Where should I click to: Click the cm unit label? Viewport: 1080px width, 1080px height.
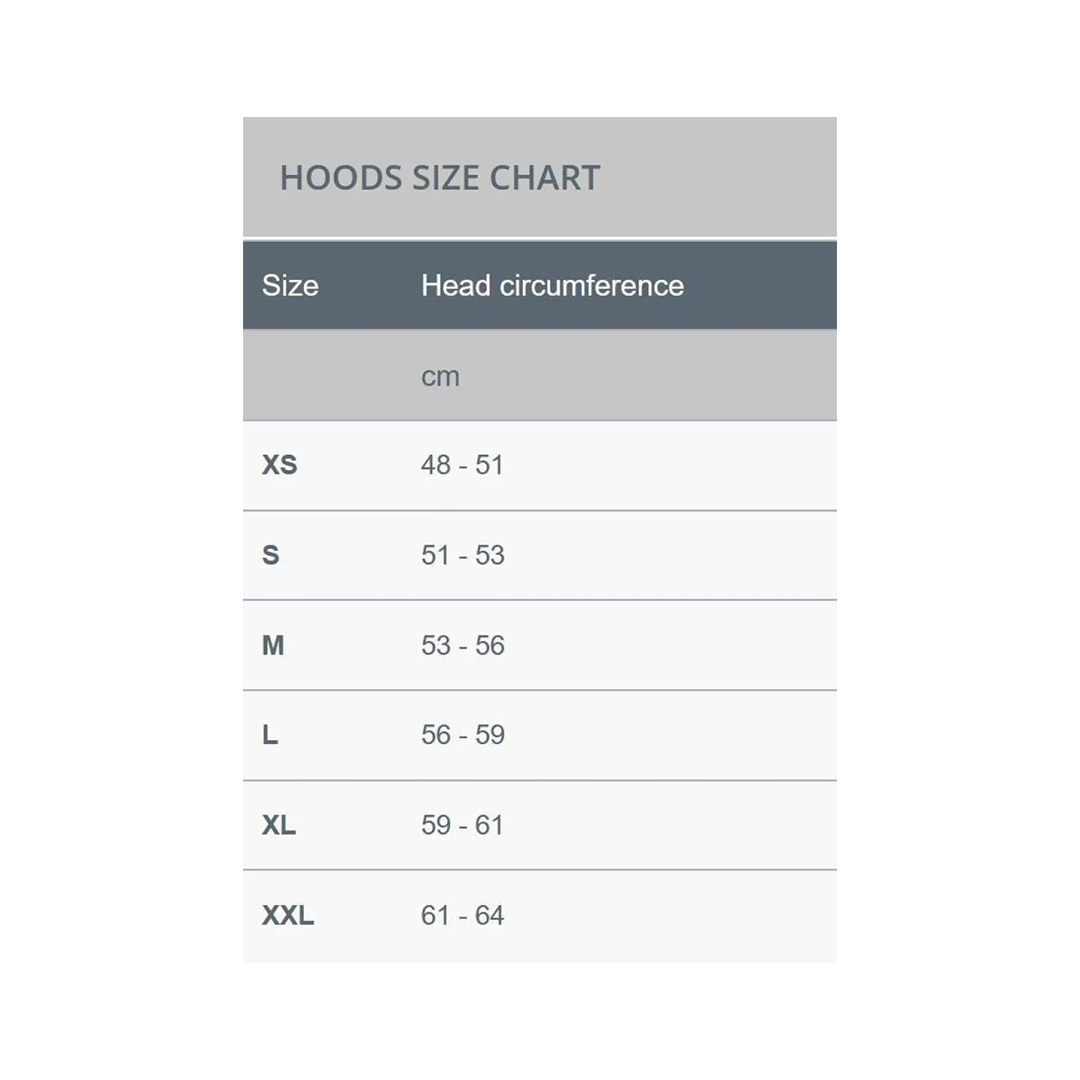click(x=440, y=377)
